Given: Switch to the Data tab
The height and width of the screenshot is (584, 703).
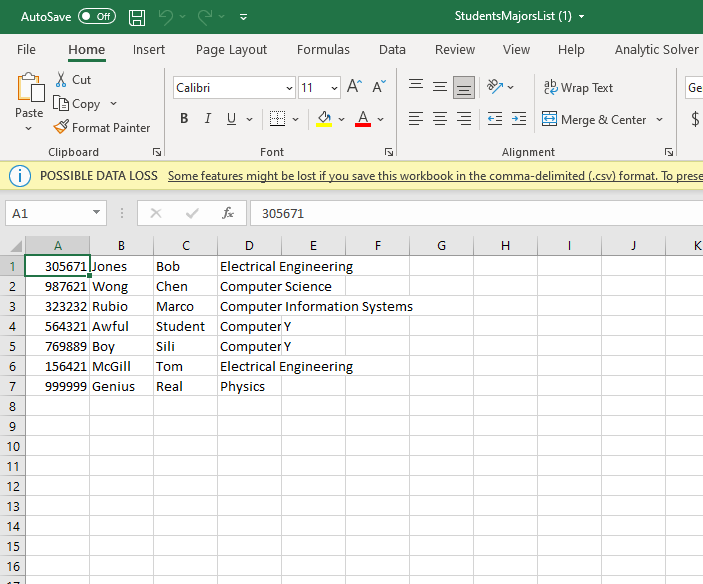Looking at the screenshot, I should click(392, 49).
